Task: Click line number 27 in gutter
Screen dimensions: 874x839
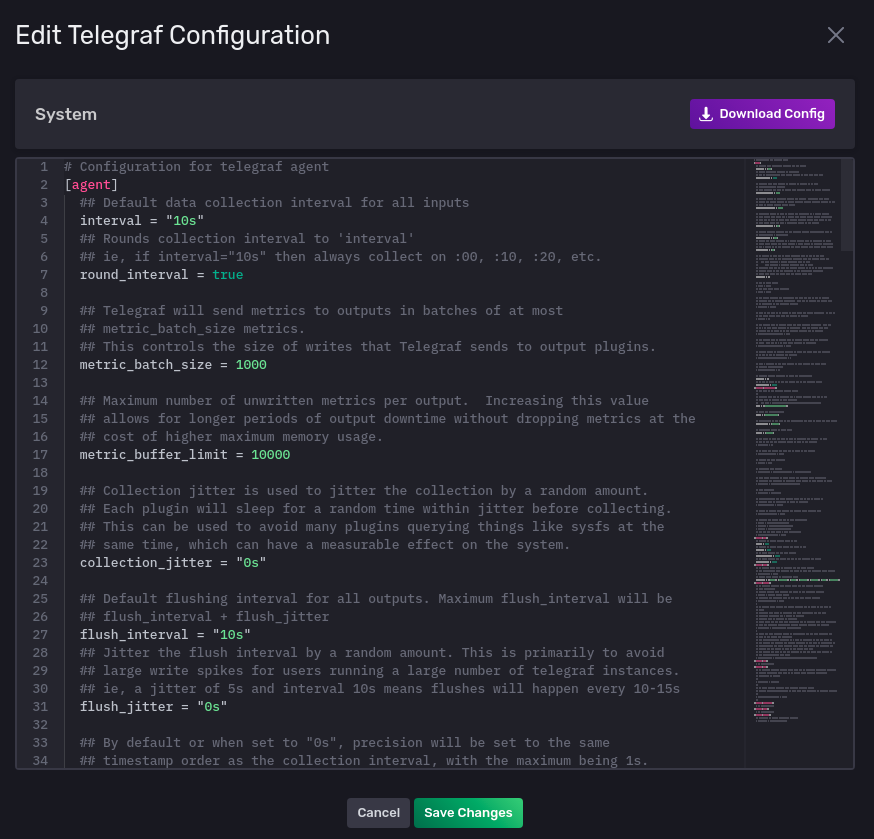Action: click(x=40, y=634)
